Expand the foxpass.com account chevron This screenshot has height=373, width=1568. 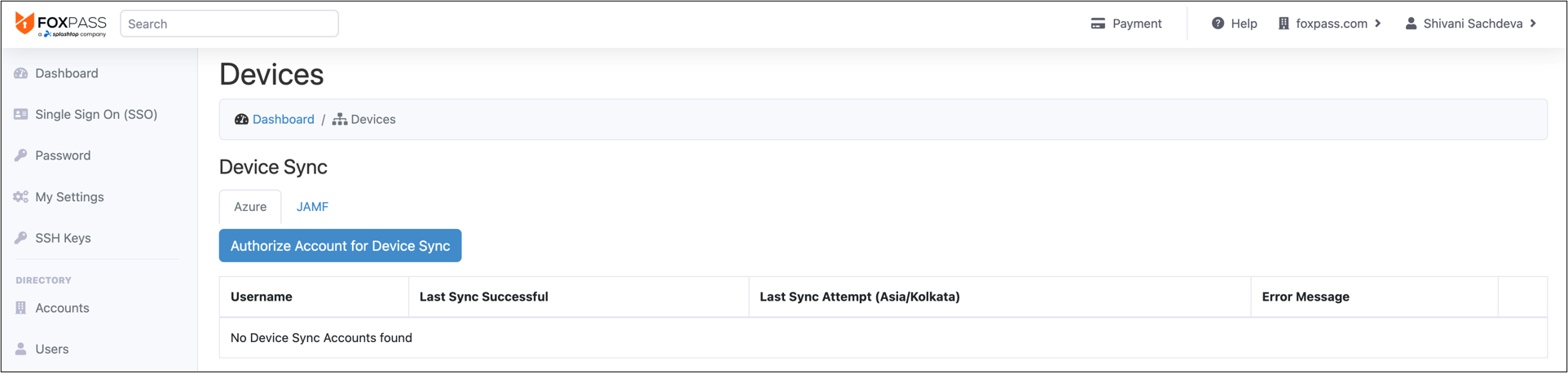1377,24
